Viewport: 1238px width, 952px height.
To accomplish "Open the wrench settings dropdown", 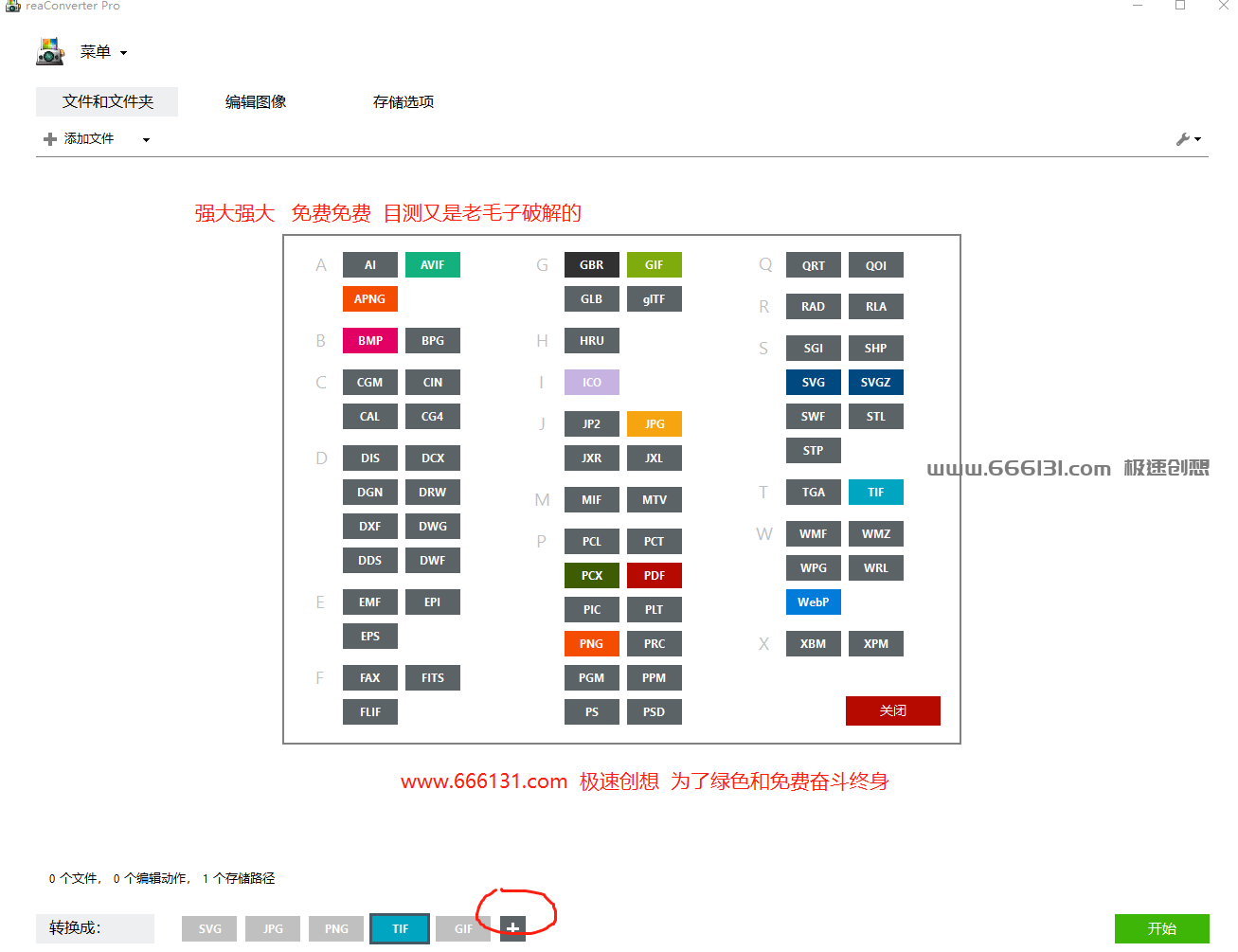I will click(1188, 139).
